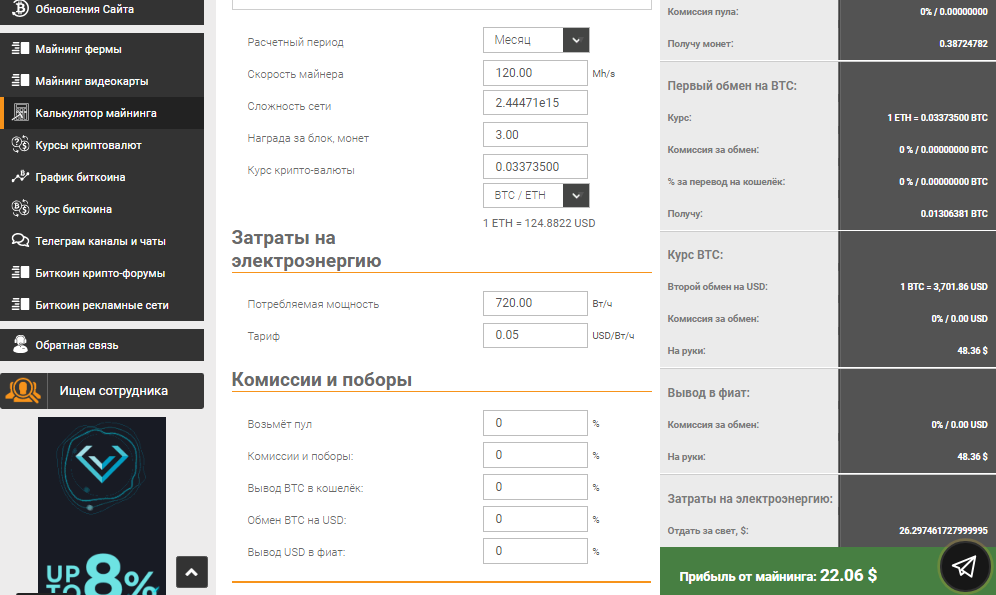Open the Майнинг фермы section
996x595 pixels.
click(102, 49)
